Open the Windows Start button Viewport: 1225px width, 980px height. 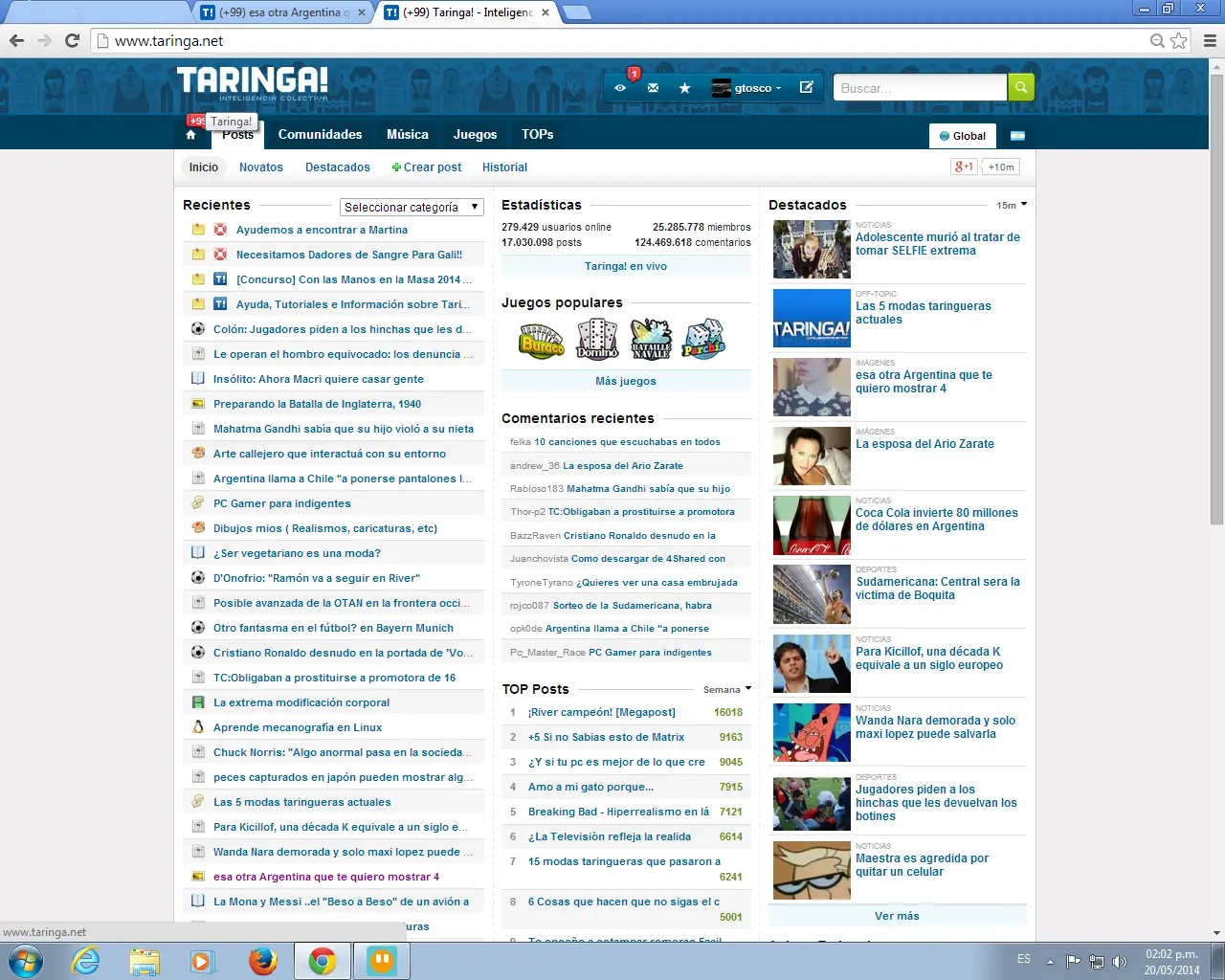pos(25,961)
